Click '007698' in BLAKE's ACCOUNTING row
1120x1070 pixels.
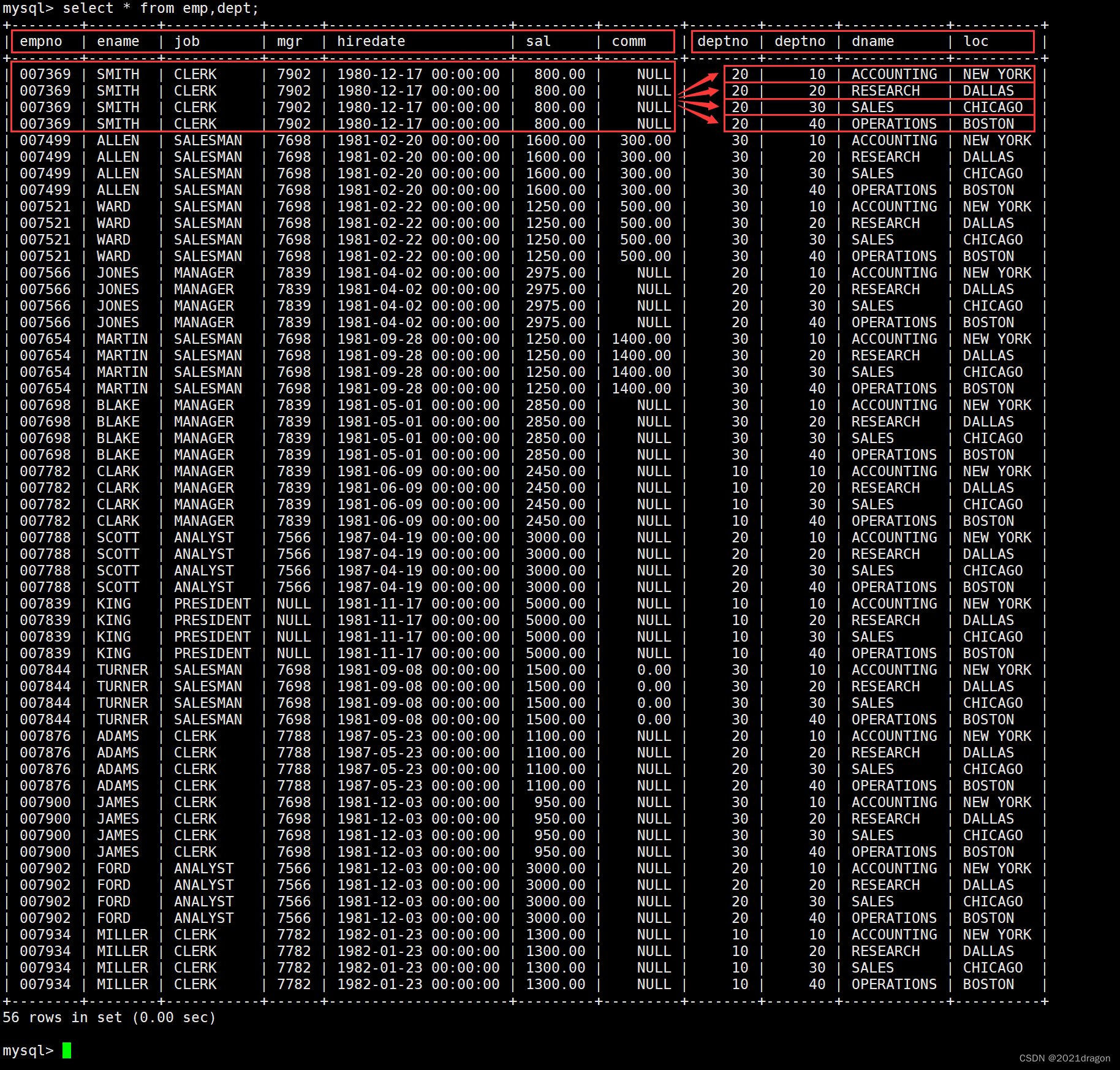click(45, 405)
